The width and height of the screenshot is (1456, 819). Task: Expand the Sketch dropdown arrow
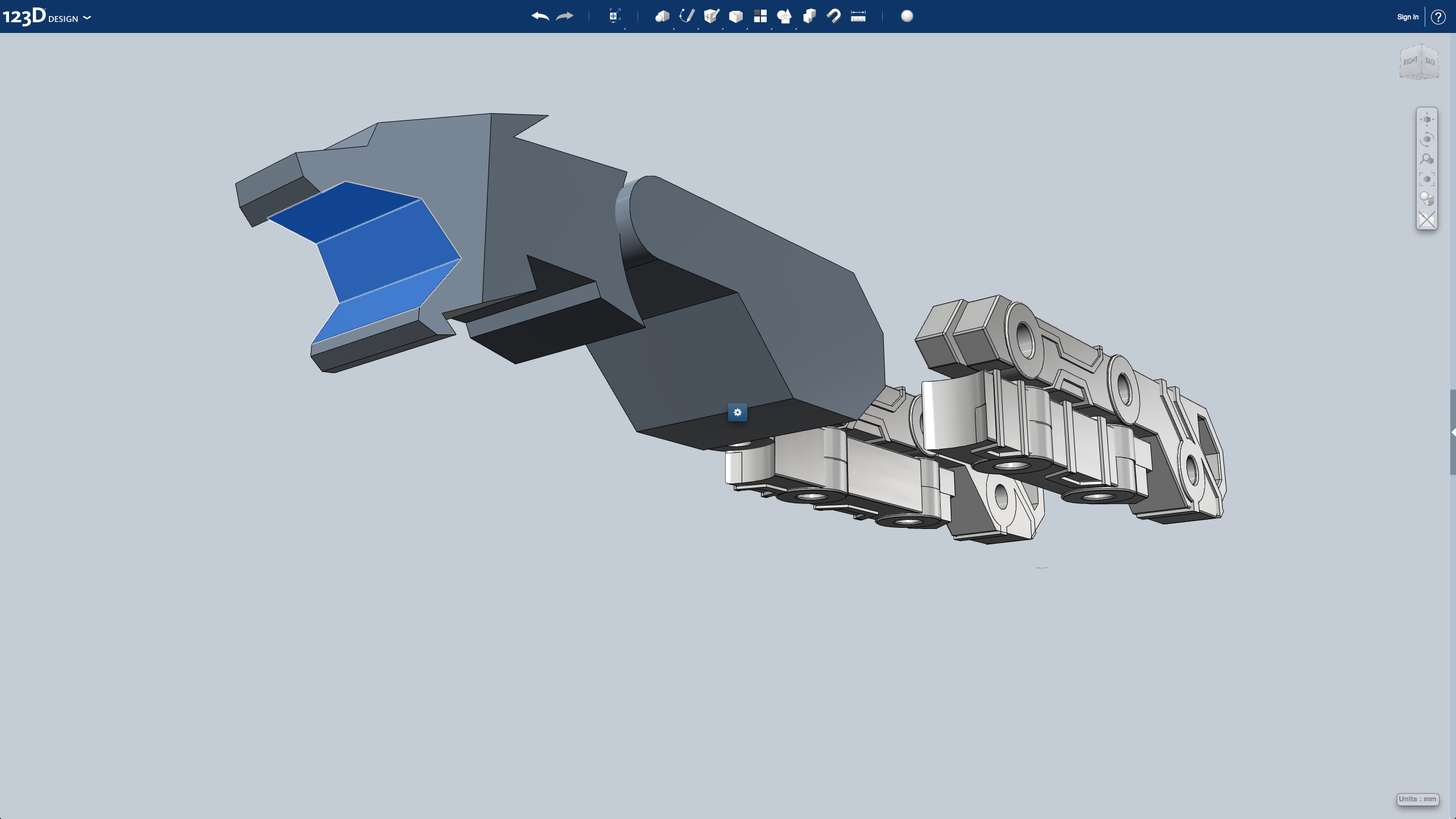click(697, 29)
